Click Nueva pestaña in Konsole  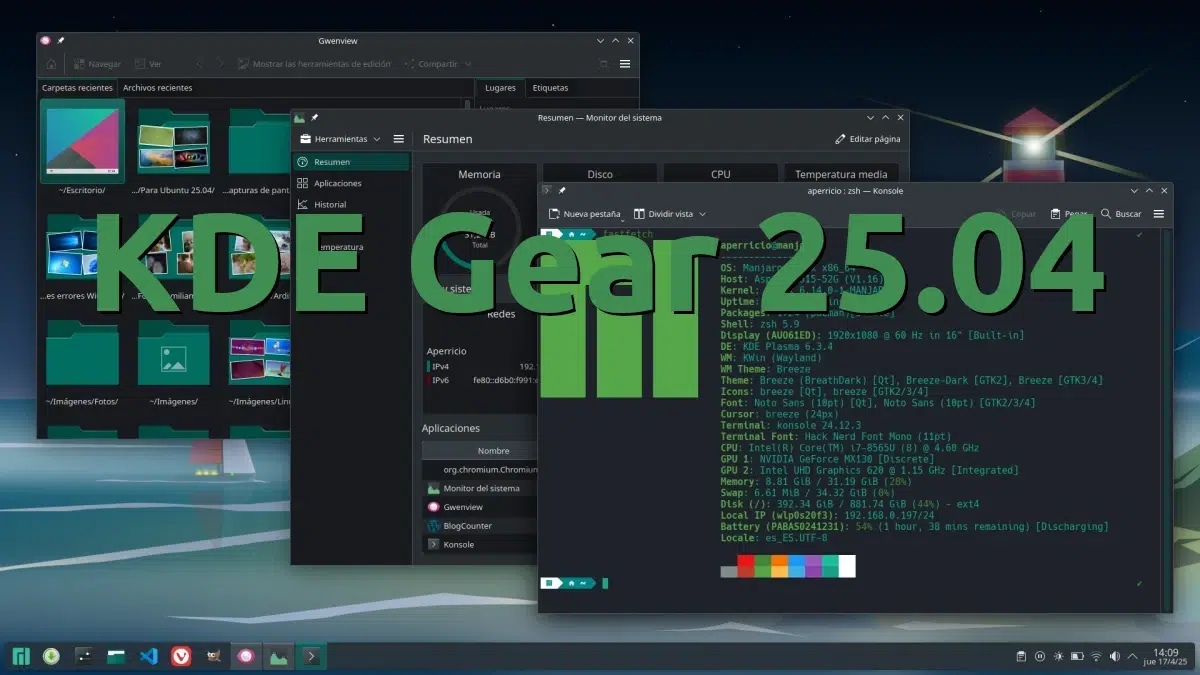(x=584, y=214)
